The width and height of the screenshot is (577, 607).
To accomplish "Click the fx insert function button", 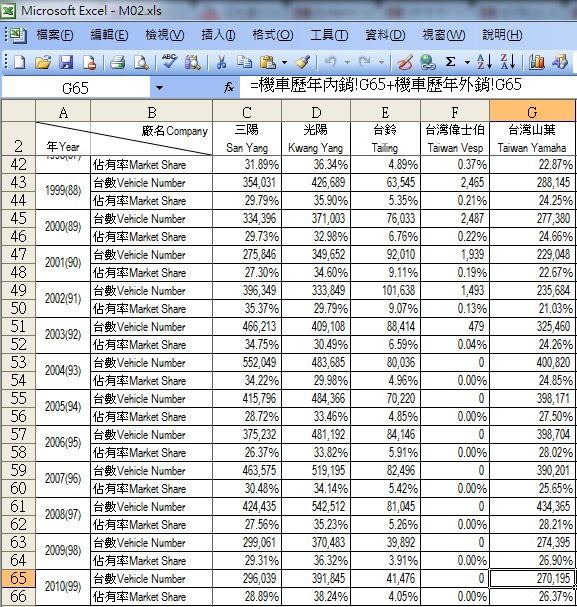I will coord(229,87).
